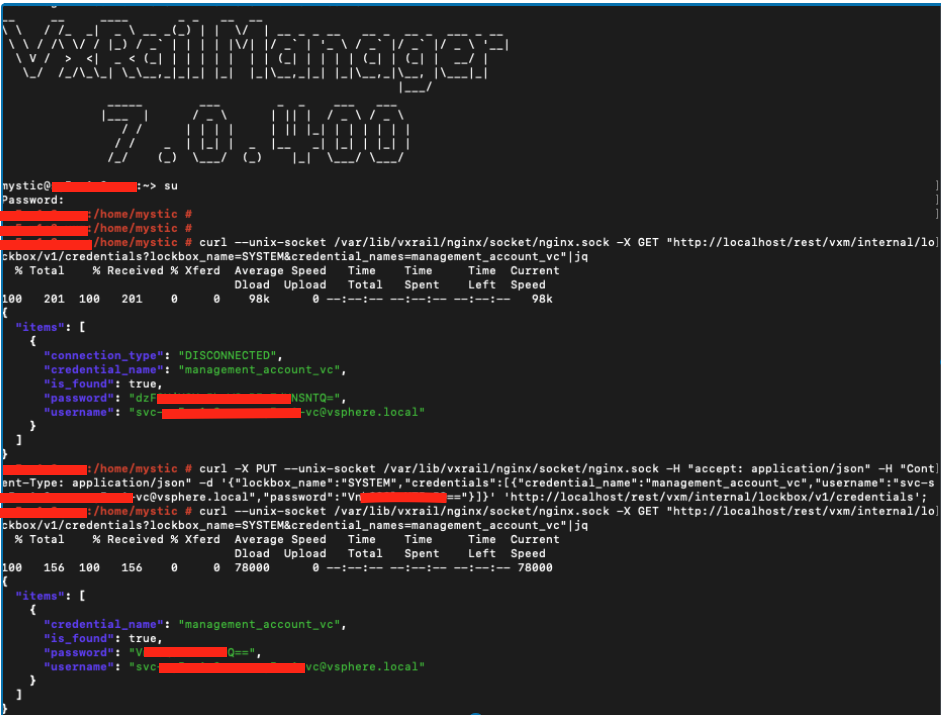Screen dimensions: 941x715
Task: Select the redacted hostname after 'mystic@'
Action: tap(94, 185)
